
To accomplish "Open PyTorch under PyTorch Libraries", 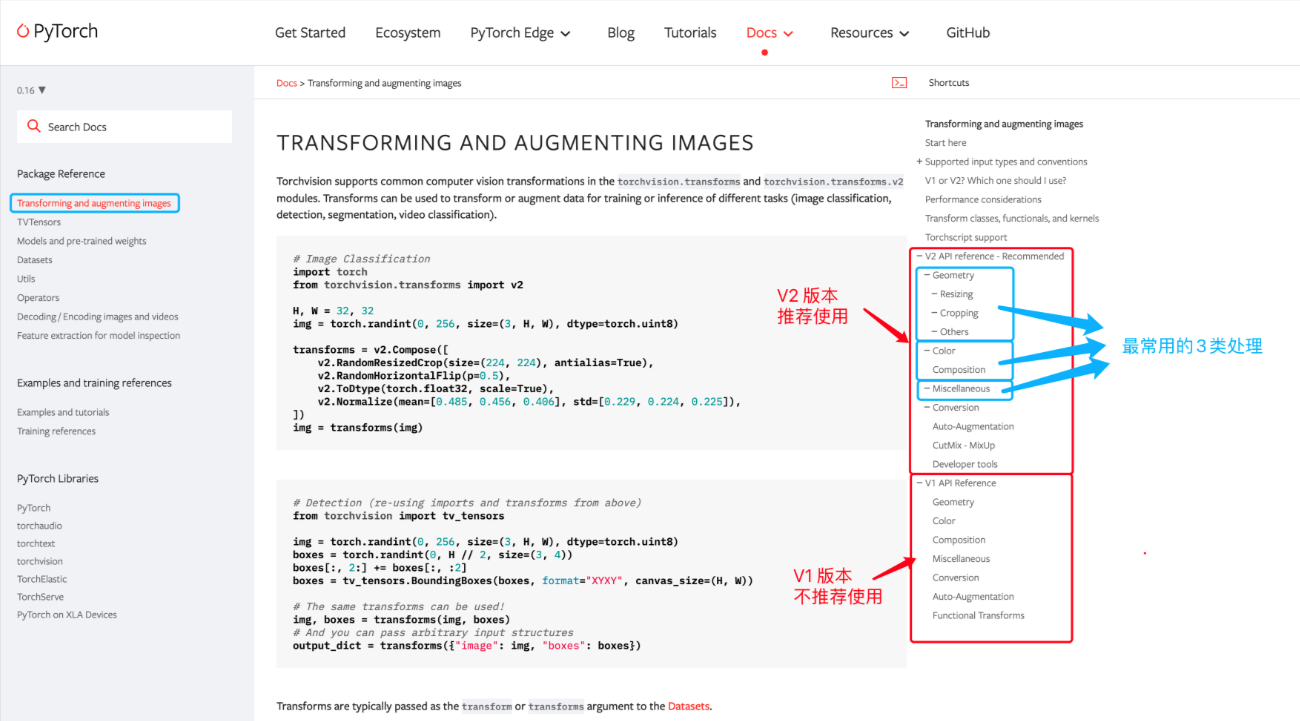I will [34, 508].
